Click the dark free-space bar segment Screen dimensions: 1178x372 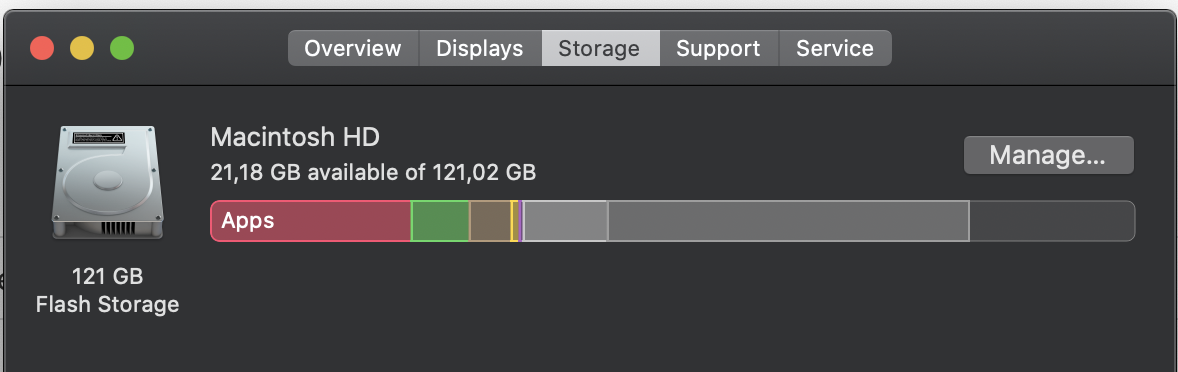1052,221
